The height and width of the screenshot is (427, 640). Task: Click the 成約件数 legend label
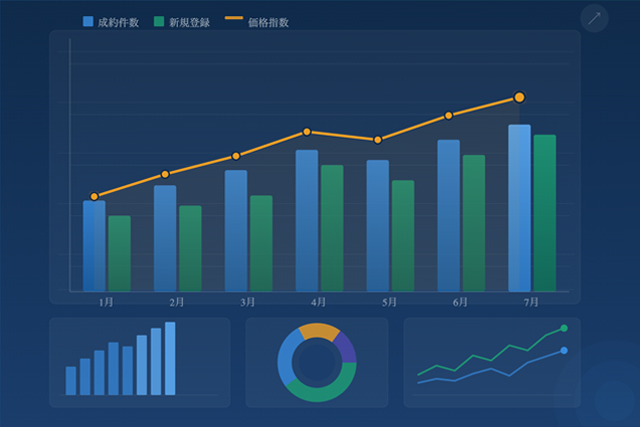click(x=118, y=22)
